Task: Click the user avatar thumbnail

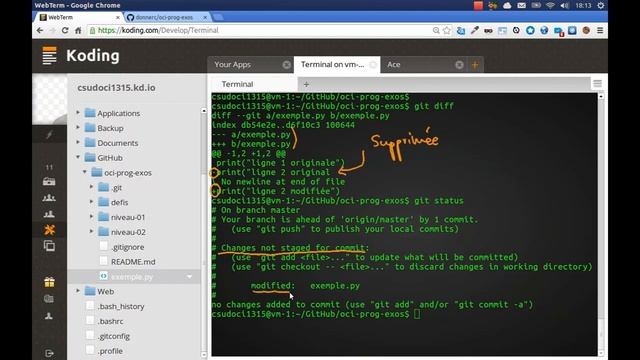Action: [49, 99]
